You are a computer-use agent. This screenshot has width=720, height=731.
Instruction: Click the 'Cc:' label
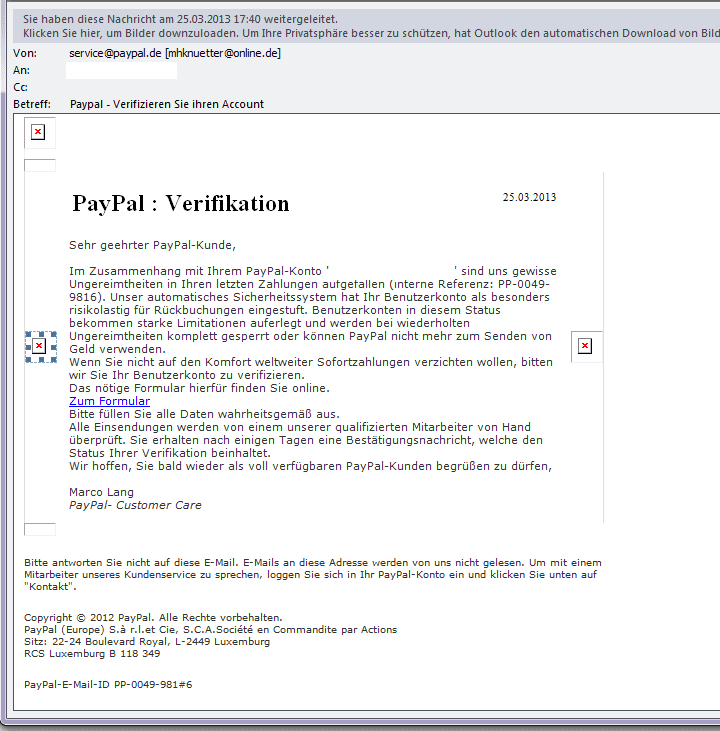pyautogui.click(x=21, y=87)
